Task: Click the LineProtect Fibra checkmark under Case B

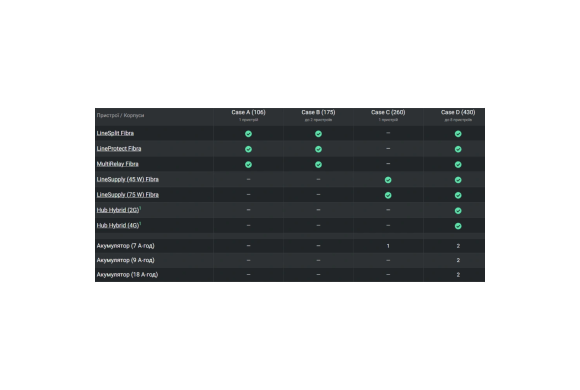Action: (318, 149)
